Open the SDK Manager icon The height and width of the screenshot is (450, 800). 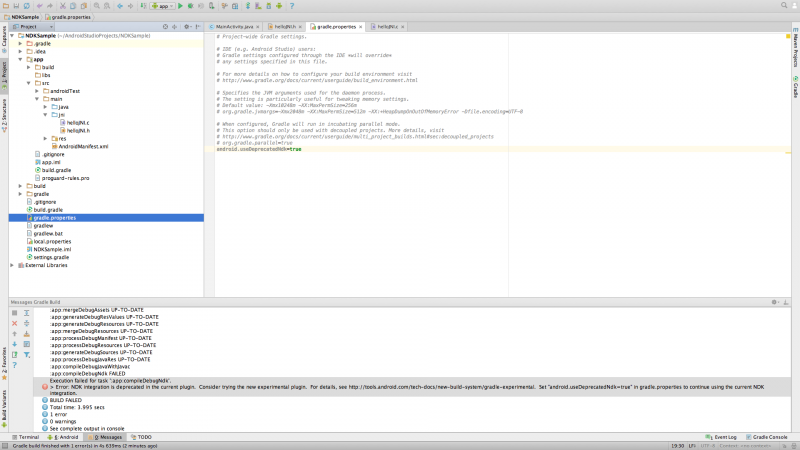point(268,6)
